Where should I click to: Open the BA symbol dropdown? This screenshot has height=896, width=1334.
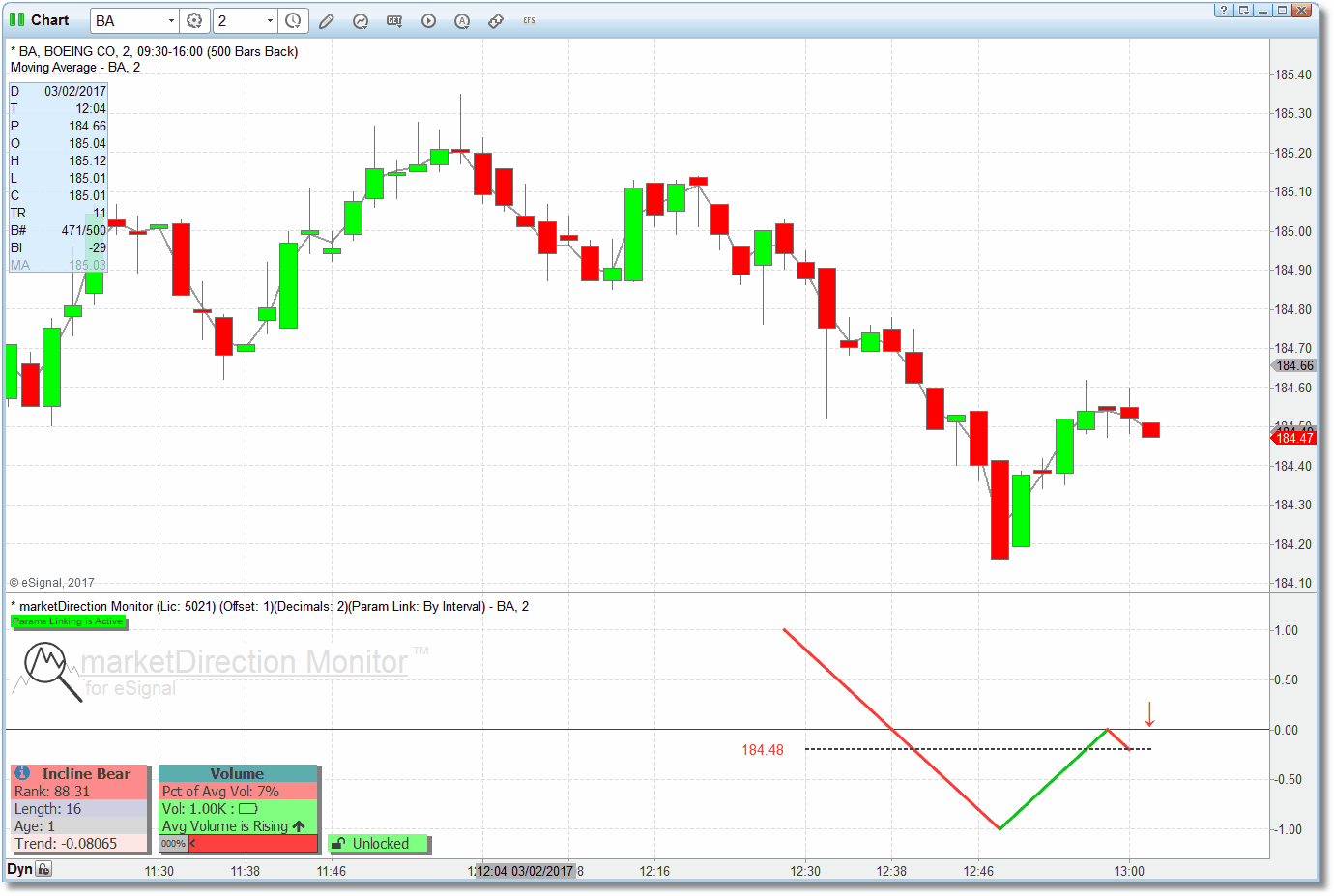pyautogui.click(x=172, y=20)
